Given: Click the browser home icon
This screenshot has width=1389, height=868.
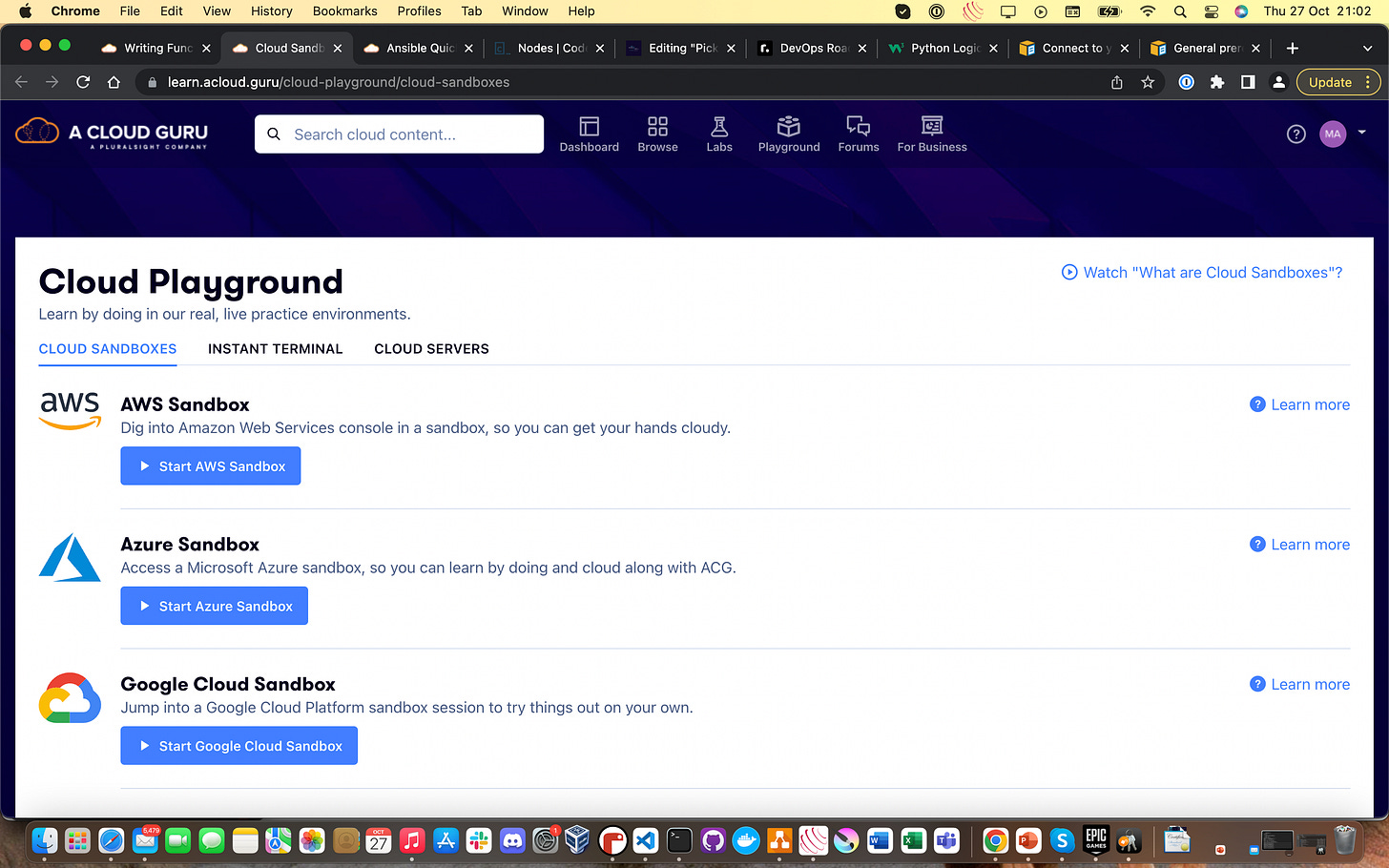Looking at the screenshot, I should point(114,82).
